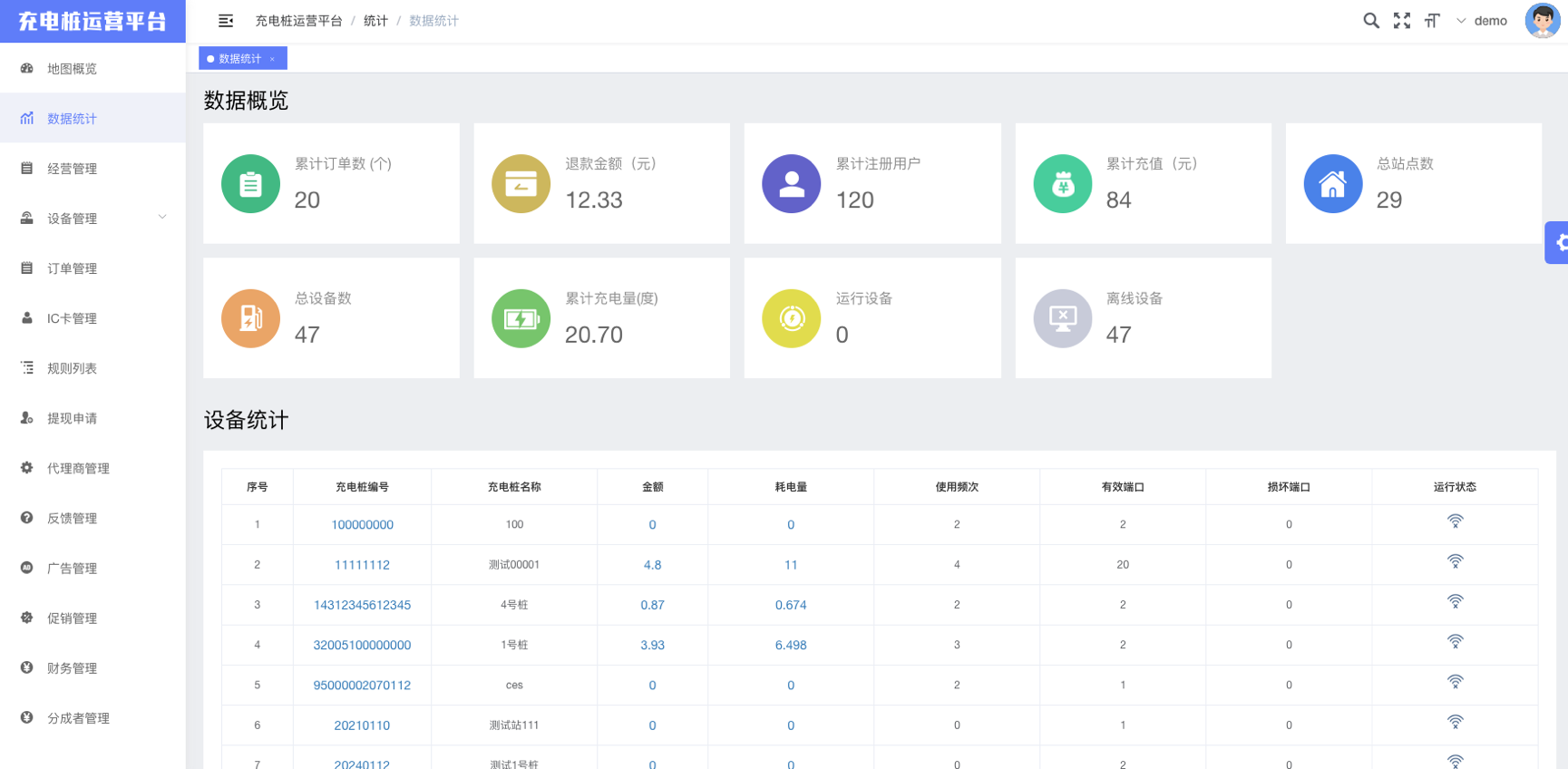Click the 耗电量 column header
The width and height of the screenshot is (1568, 769).
[791, 487]
